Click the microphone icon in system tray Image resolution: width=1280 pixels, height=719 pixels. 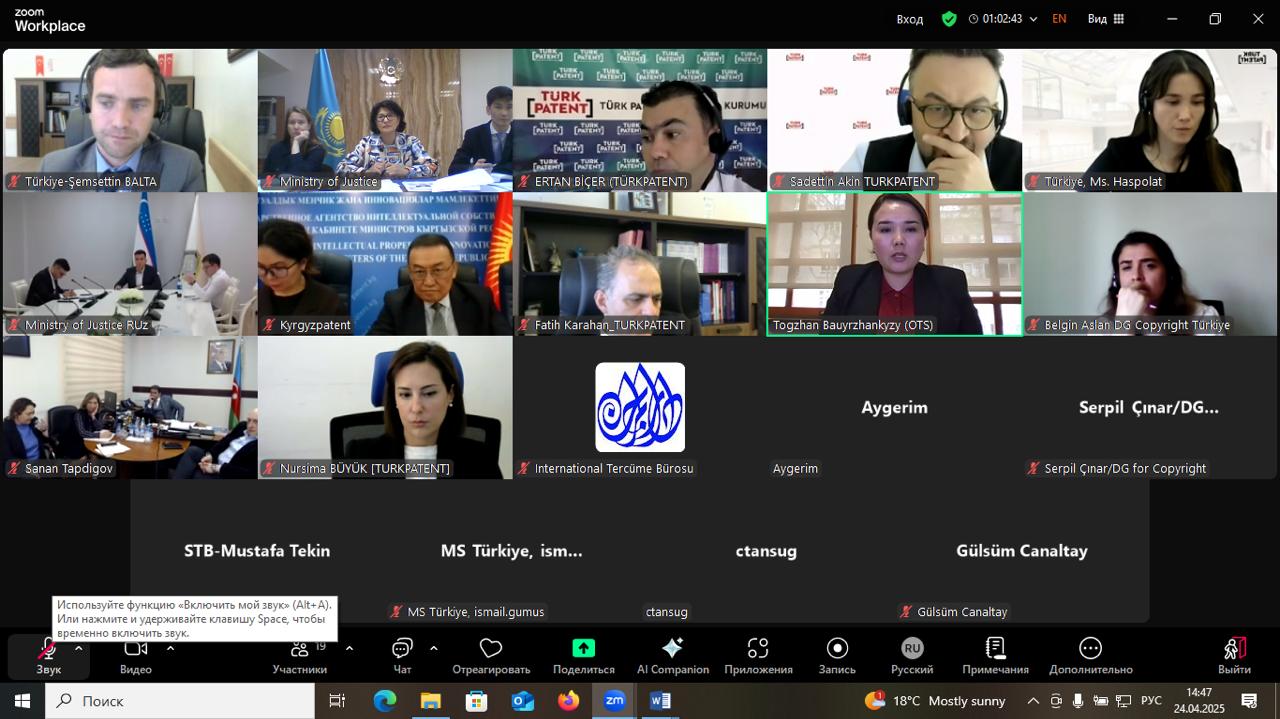(x=1078, y=701)
